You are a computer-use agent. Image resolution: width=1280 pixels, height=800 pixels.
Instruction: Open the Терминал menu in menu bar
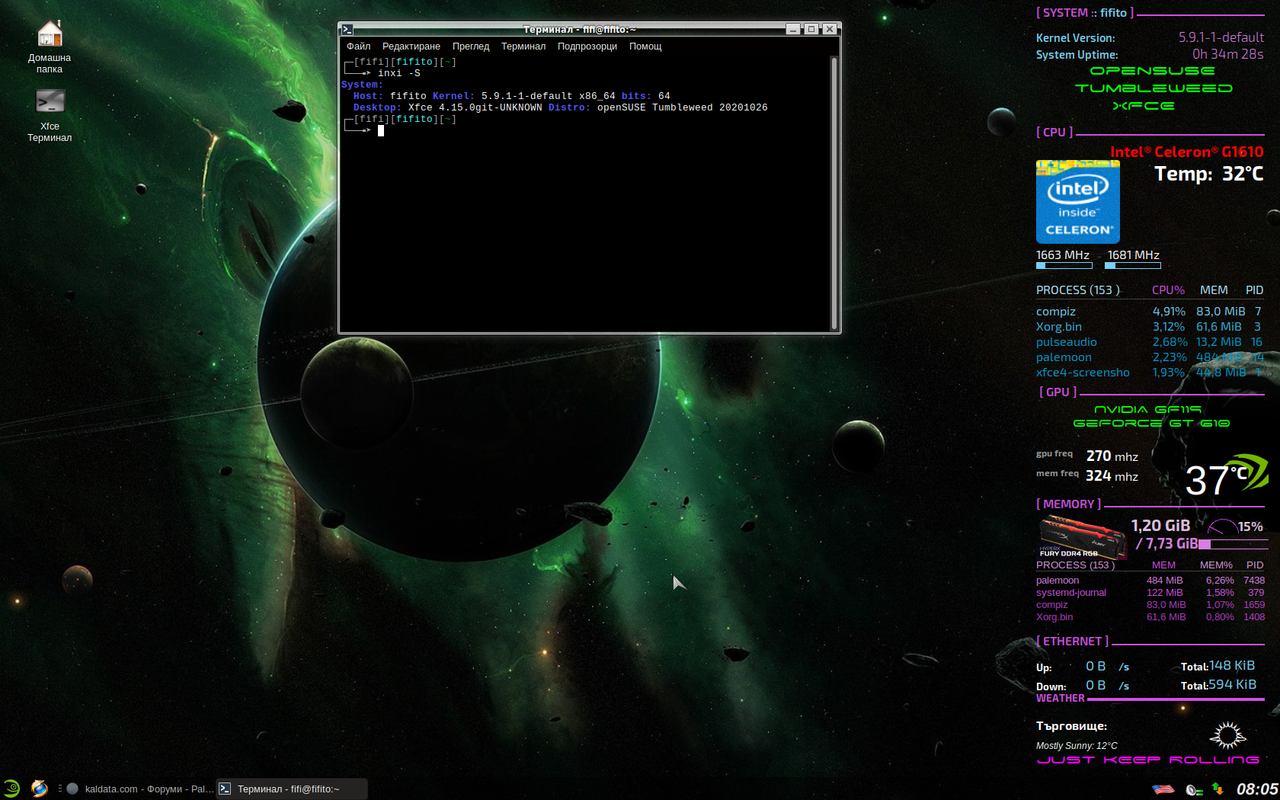click(523, 46)
